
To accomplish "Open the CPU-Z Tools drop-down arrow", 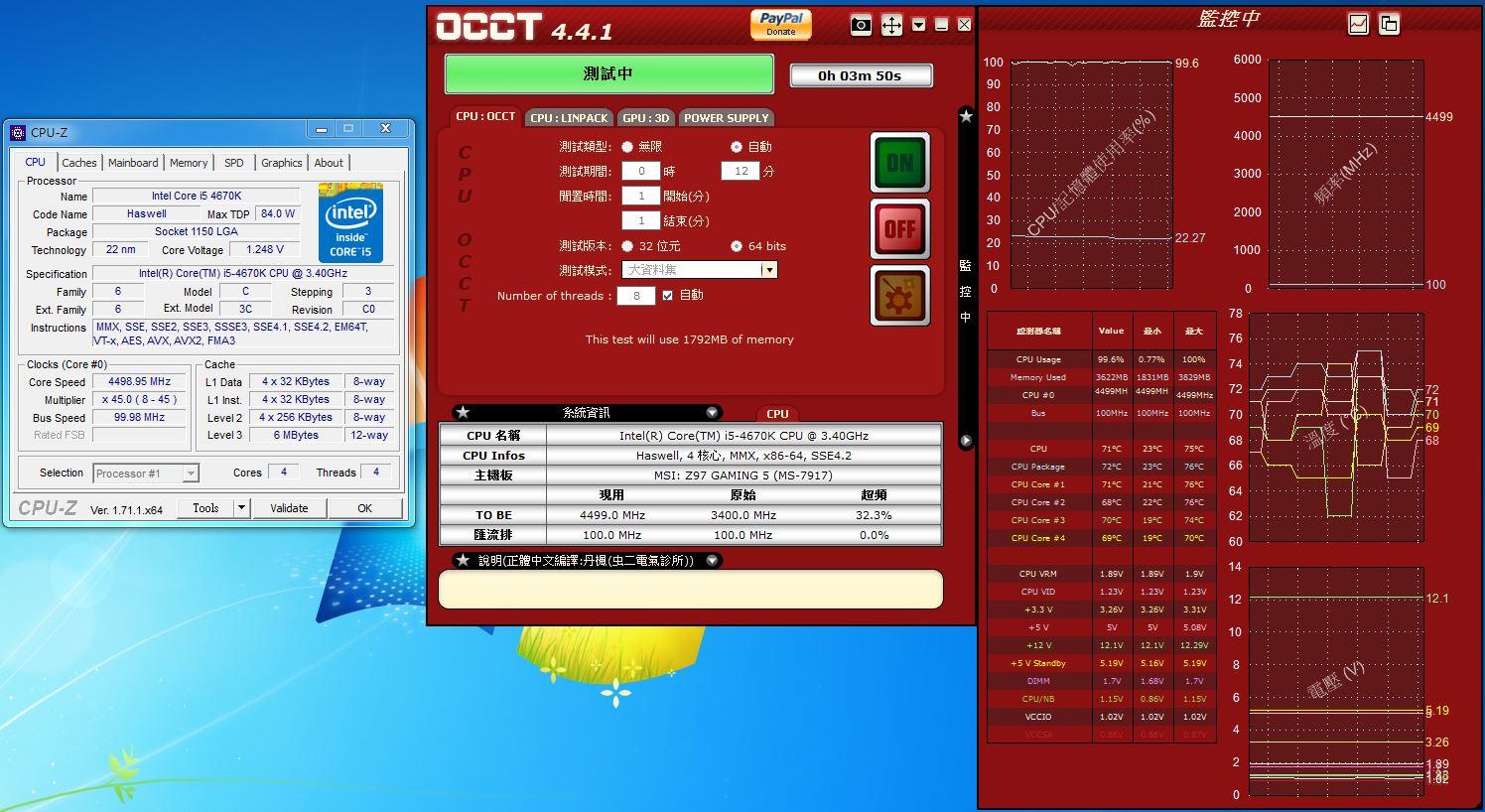I will click(x=241, y=508).
